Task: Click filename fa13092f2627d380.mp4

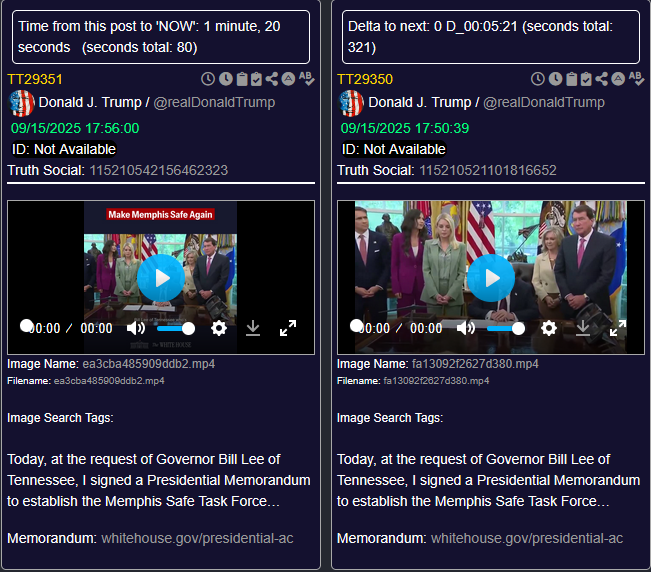Action: pos(436,381)
